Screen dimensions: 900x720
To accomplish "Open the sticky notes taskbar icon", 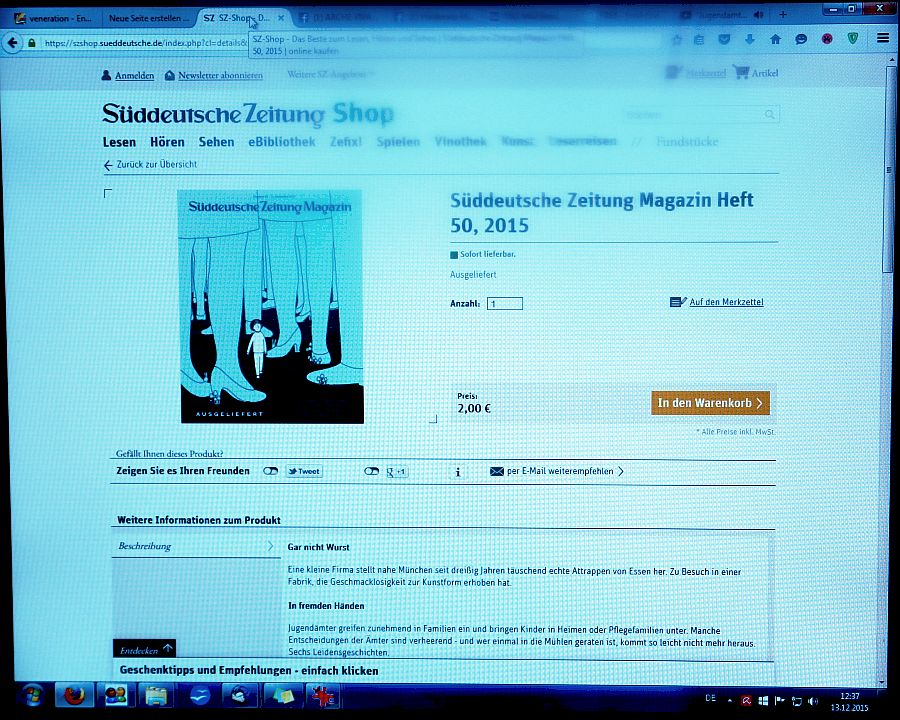I will pos(282,696).
